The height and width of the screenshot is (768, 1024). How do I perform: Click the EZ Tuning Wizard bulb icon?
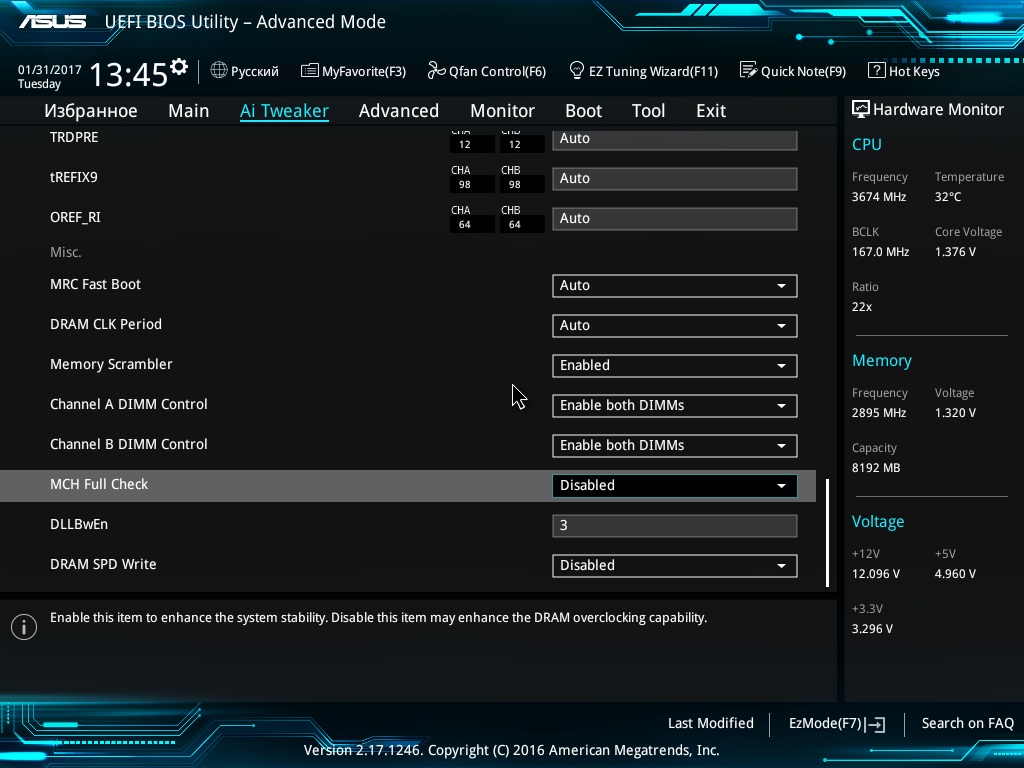point(577,70)
